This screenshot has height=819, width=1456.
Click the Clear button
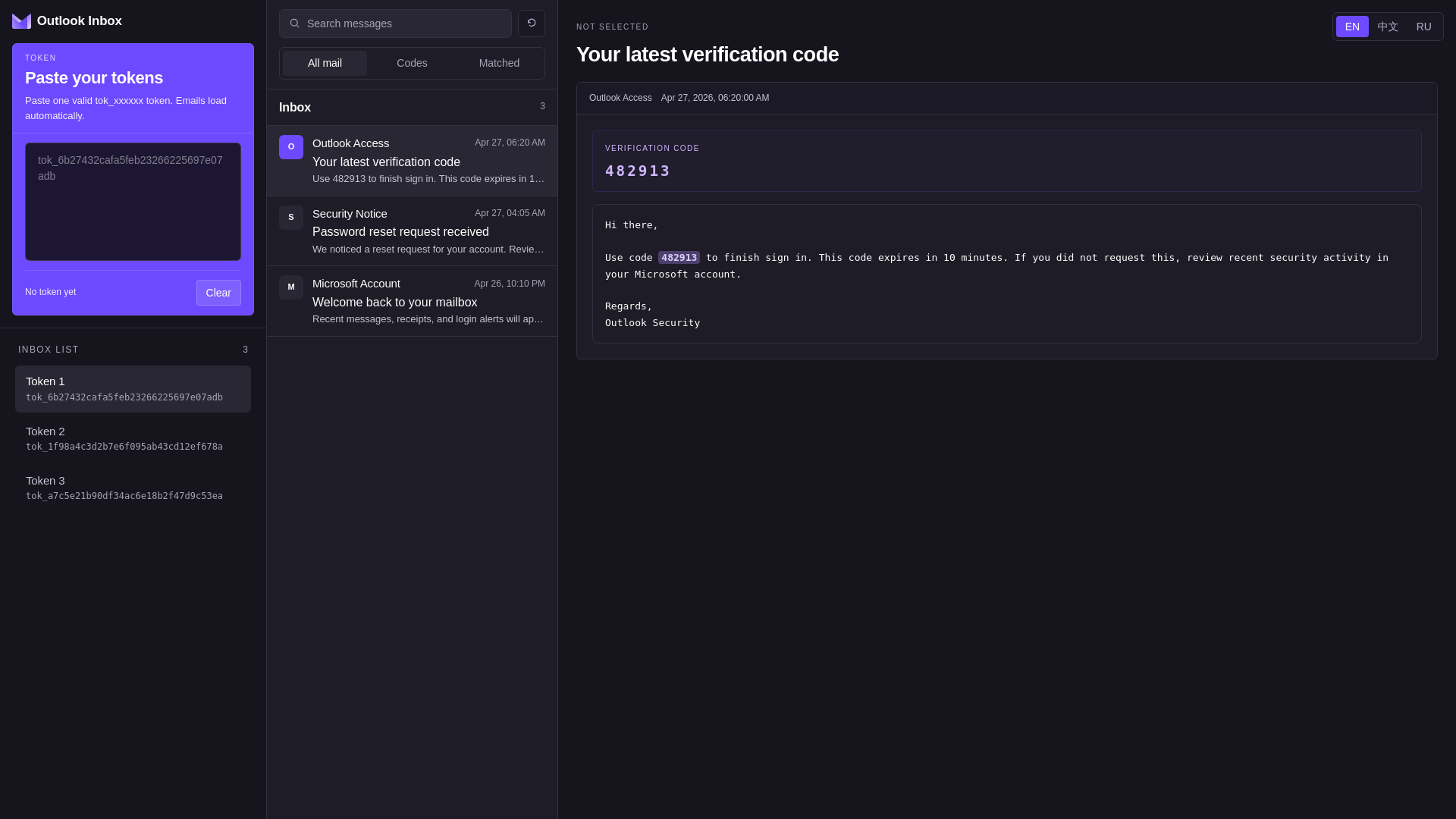click(x=218, y=293)
